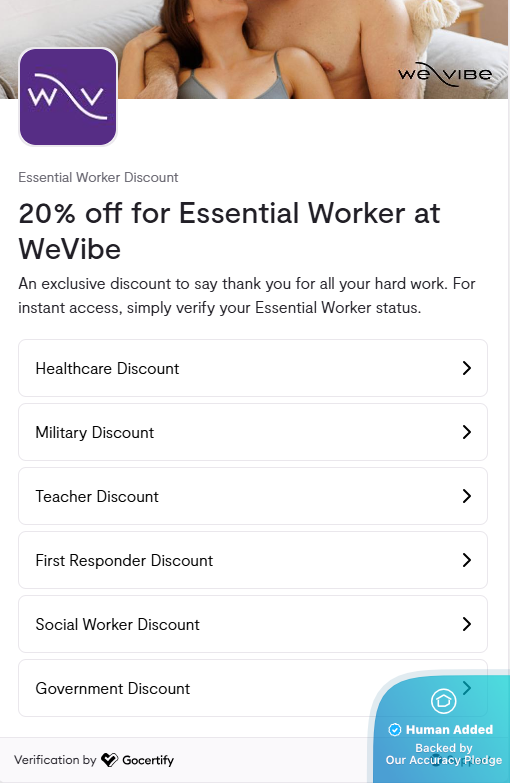Select the First Responder Discount row
The width and height of the screenshot is (510, 783).
[253, 560]
